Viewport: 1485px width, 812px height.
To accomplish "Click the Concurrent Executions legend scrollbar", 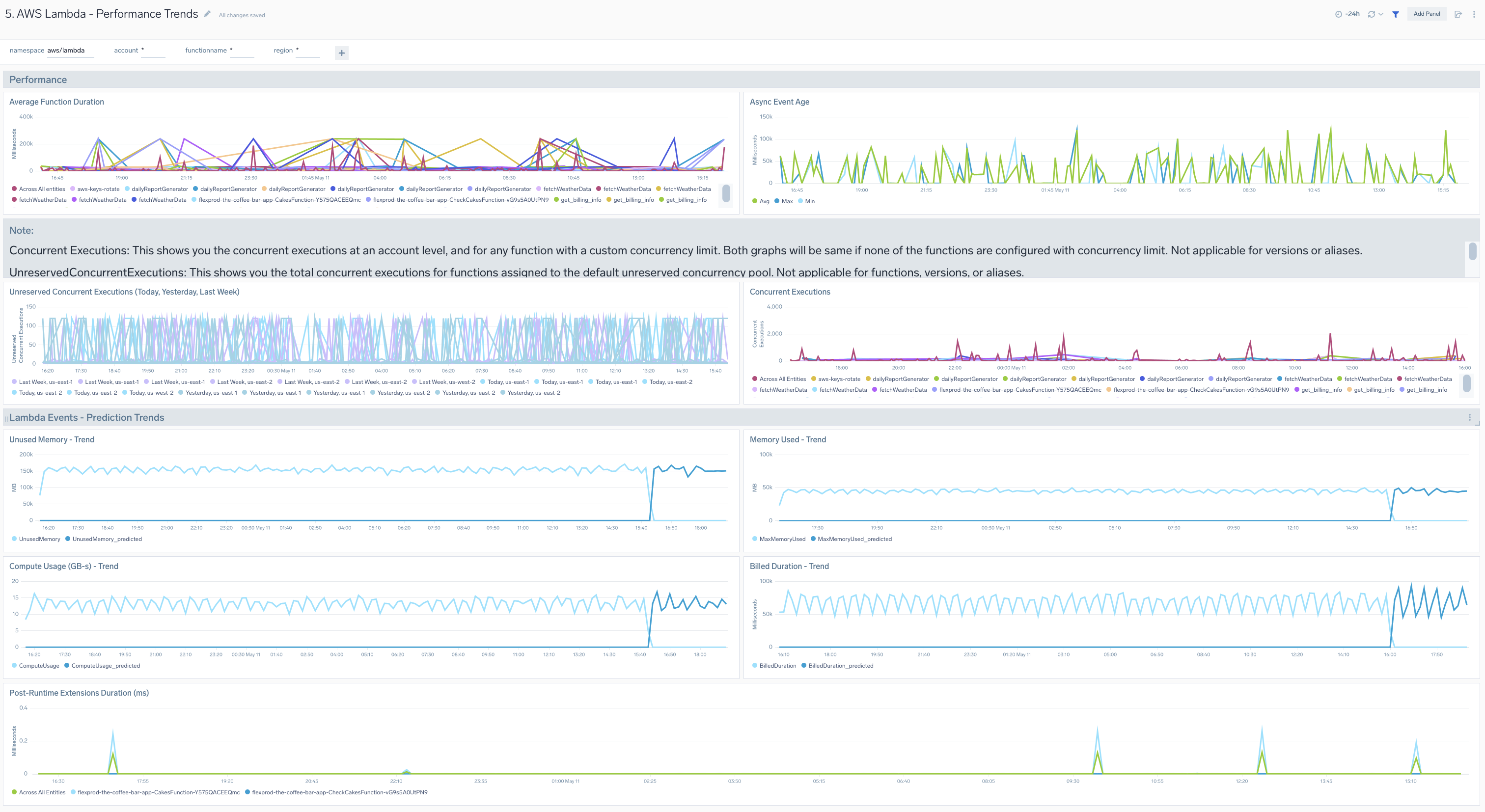I will pyautogui.click(x=1467, y=383).
